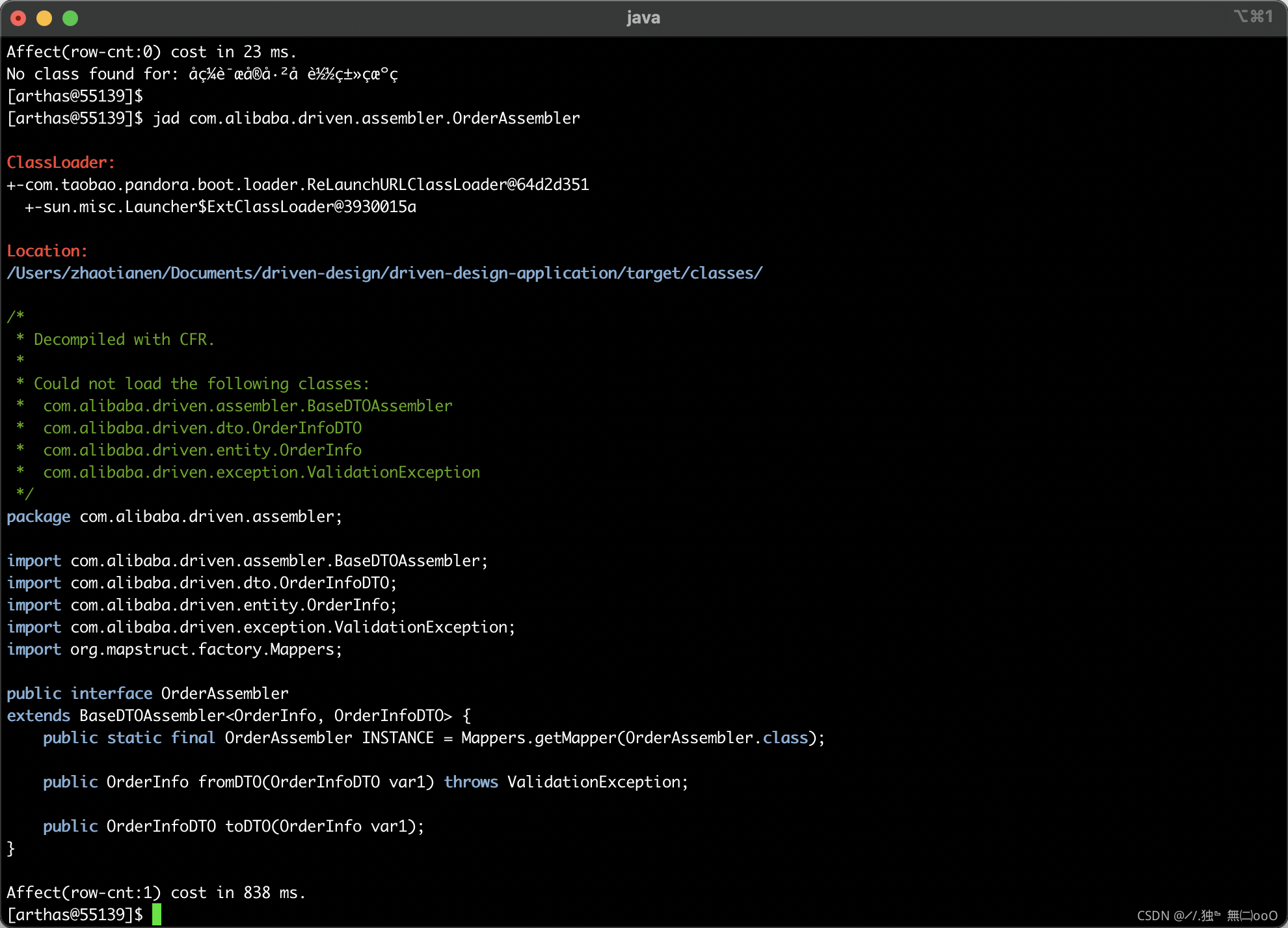Click the 'toDTO(OrderInfo var1)' method line
Screen dimensions: 1288x928
coord(234,826)
